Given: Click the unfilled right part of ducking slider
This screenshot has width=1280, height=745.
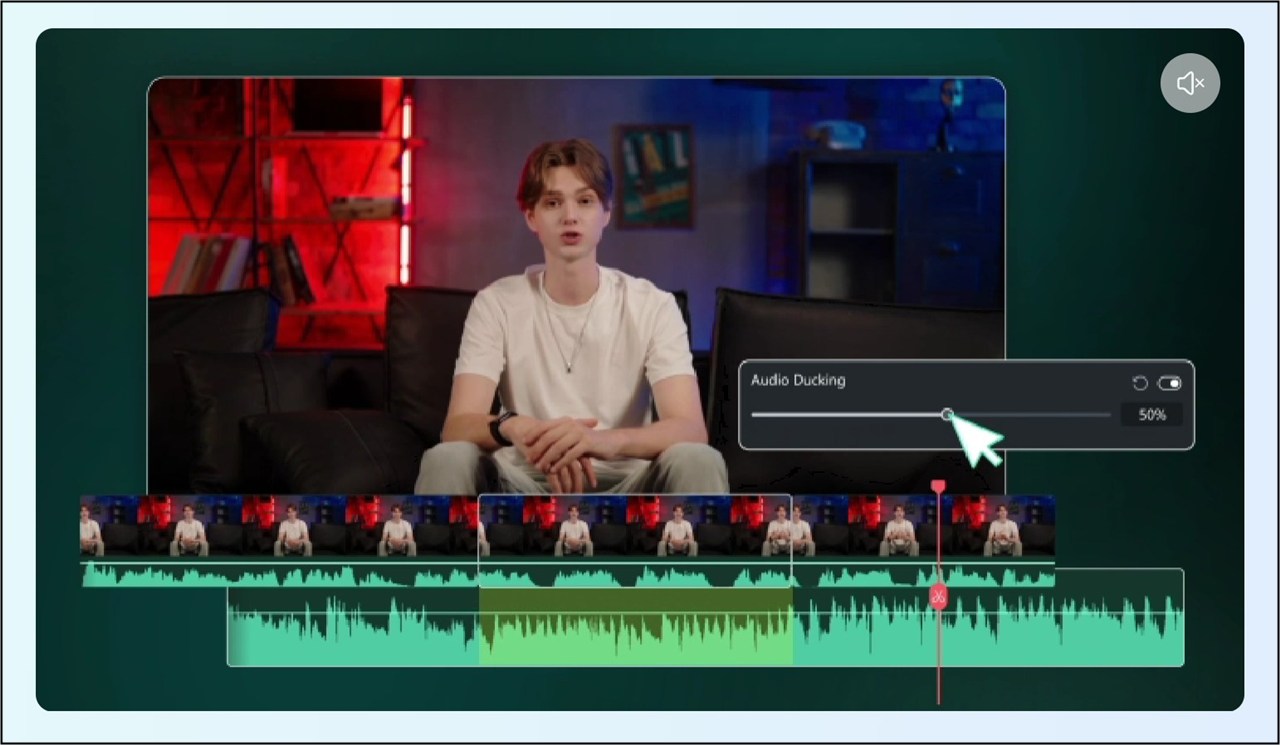Looking at the screenshot, I should pyautogui.click(x=1030, y=414).
